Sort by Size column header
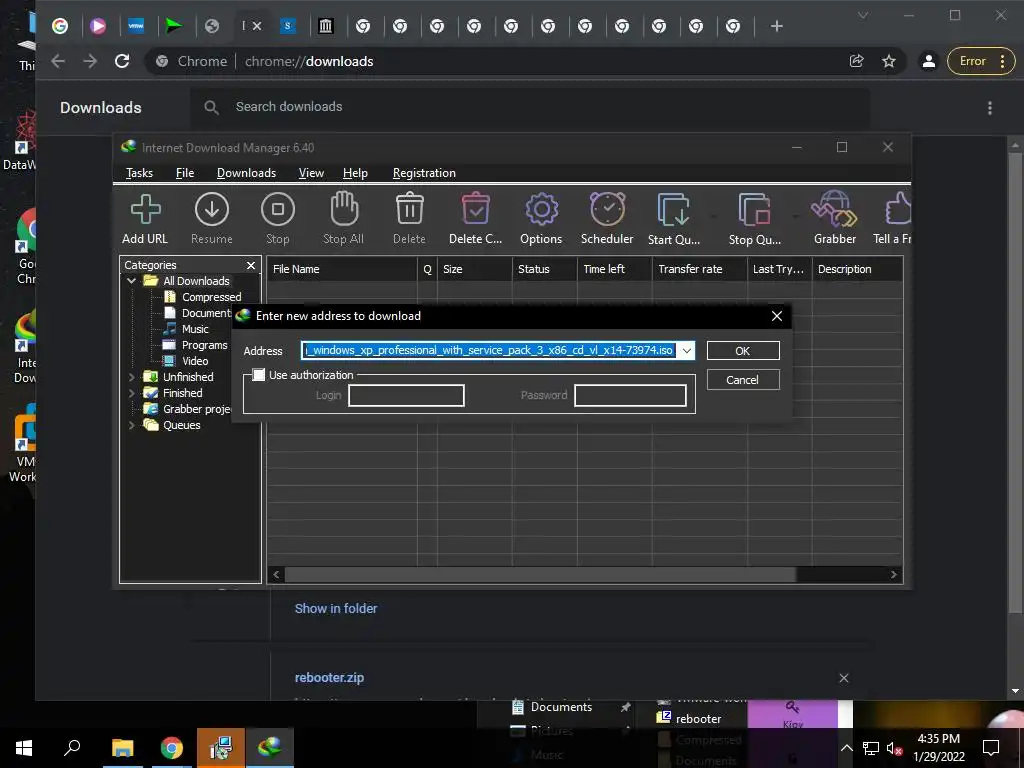 pos(474,269)
